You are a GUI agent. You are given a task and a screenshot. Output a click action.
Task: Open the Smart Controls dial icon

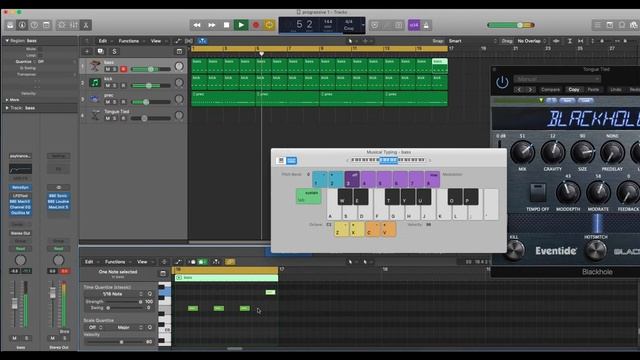(x=62, y=25)
